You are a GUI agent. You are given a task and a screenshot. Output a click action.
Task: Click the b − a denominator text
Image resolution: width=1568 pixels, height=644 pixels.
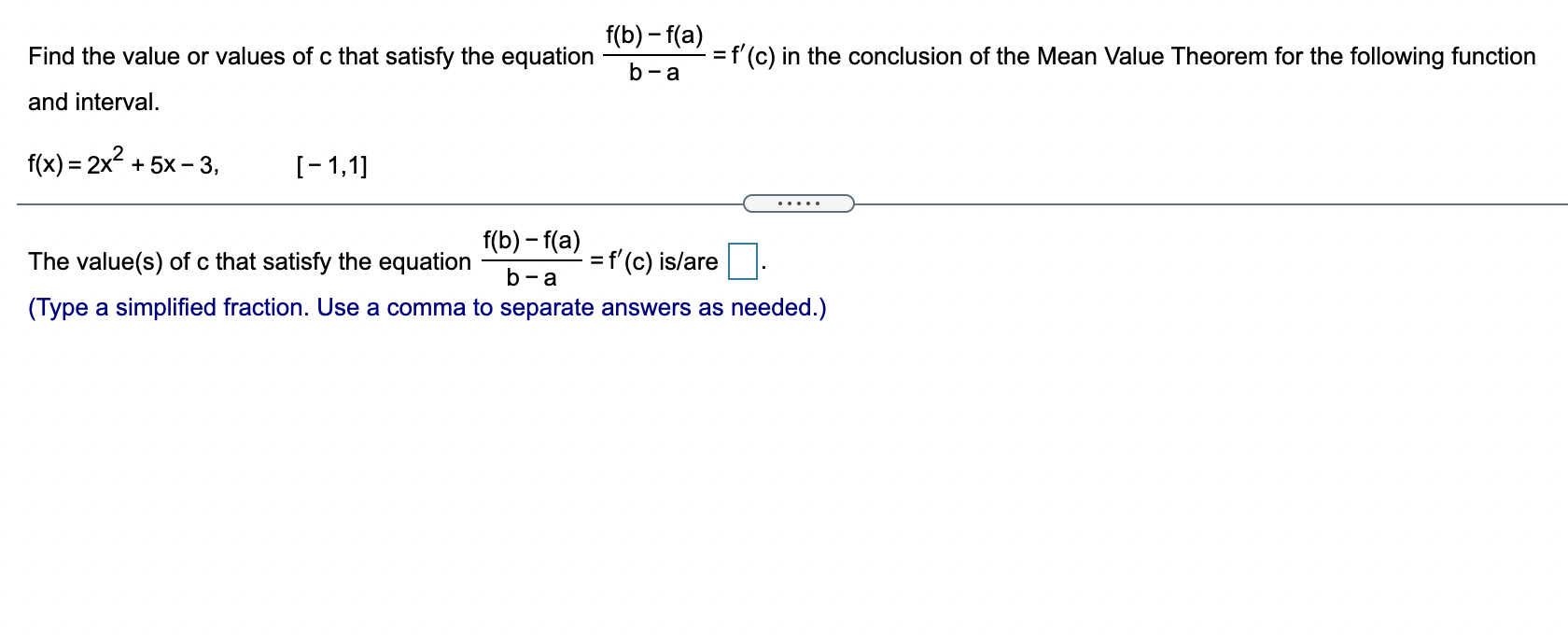click(x=653, y=72)
